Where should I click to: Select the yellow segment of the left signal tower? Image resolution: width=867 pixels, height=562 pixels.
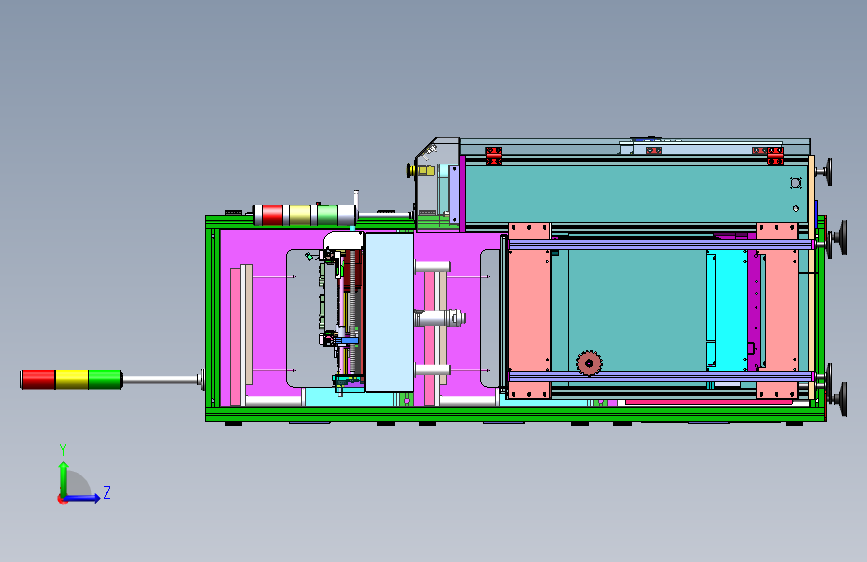click(x=72, y=379)
